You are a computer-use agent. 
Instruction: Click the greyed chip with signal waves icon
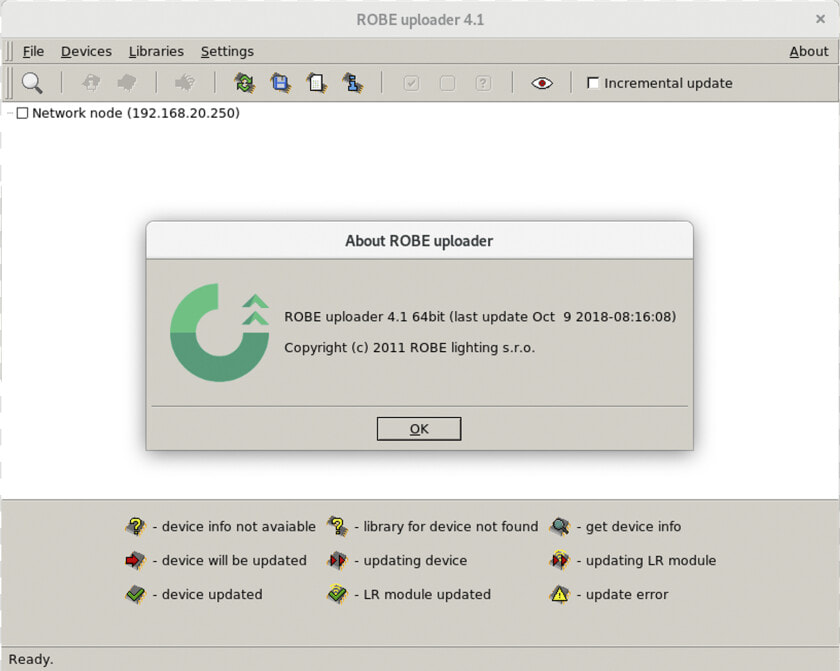[x=185, y=83]
